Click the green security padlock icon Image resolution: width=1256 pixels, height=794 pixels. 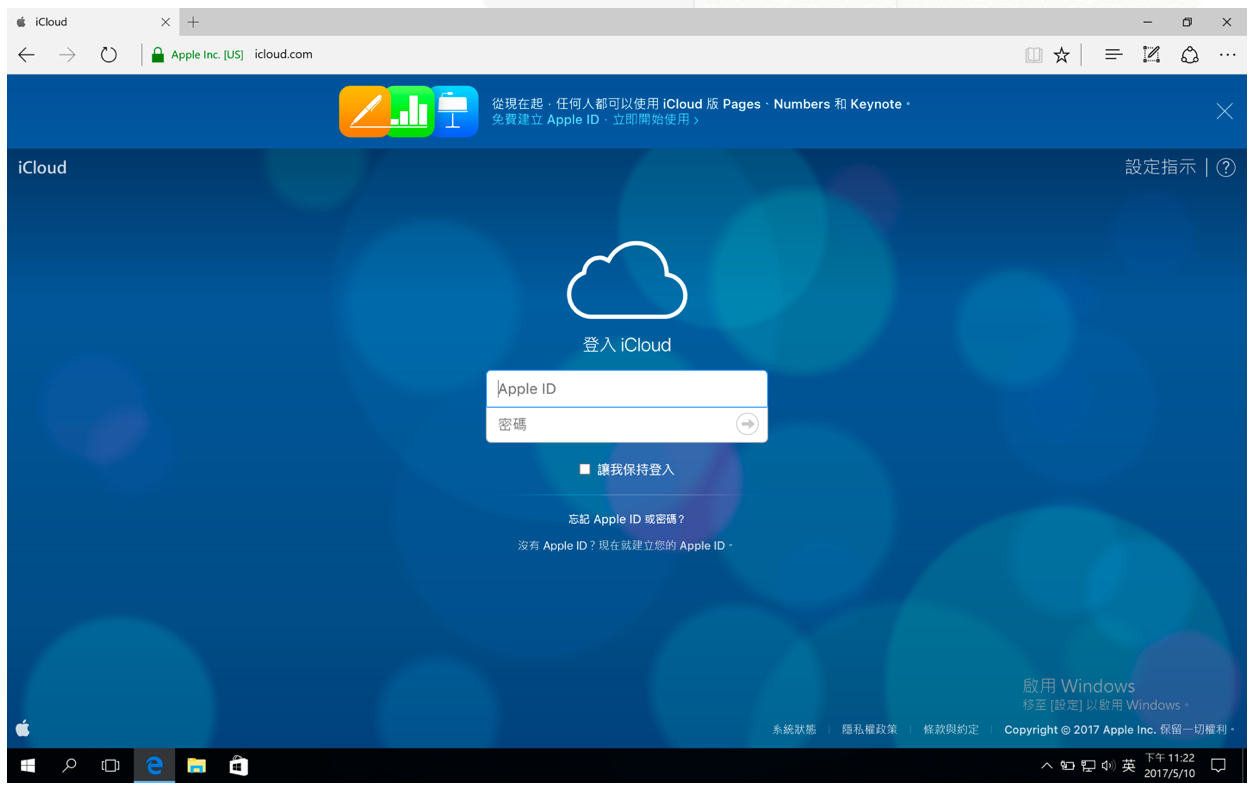(157, 55)
